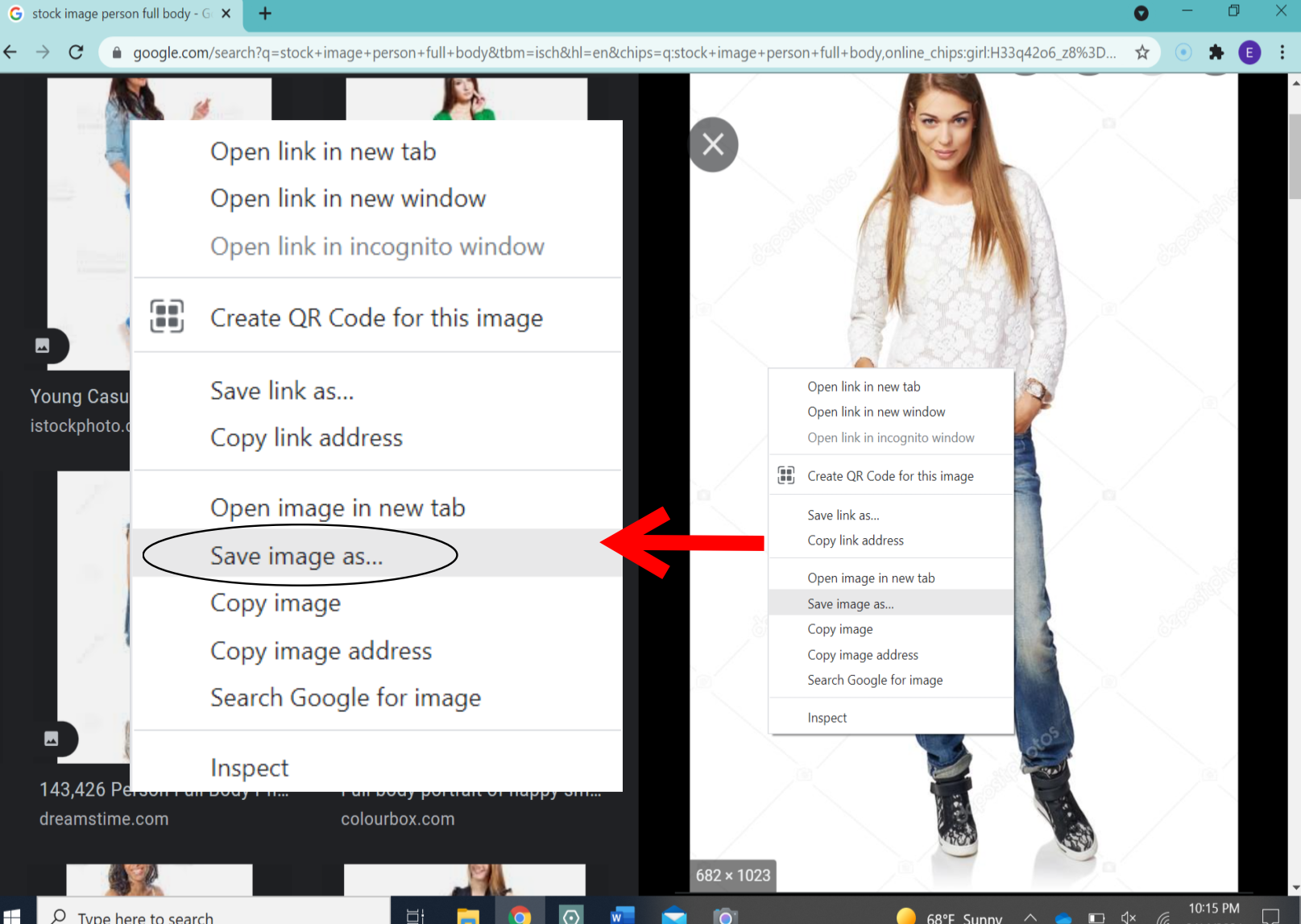Open the colourbox.com source link
Screen dimensions: 1301x924
point(397,819)
